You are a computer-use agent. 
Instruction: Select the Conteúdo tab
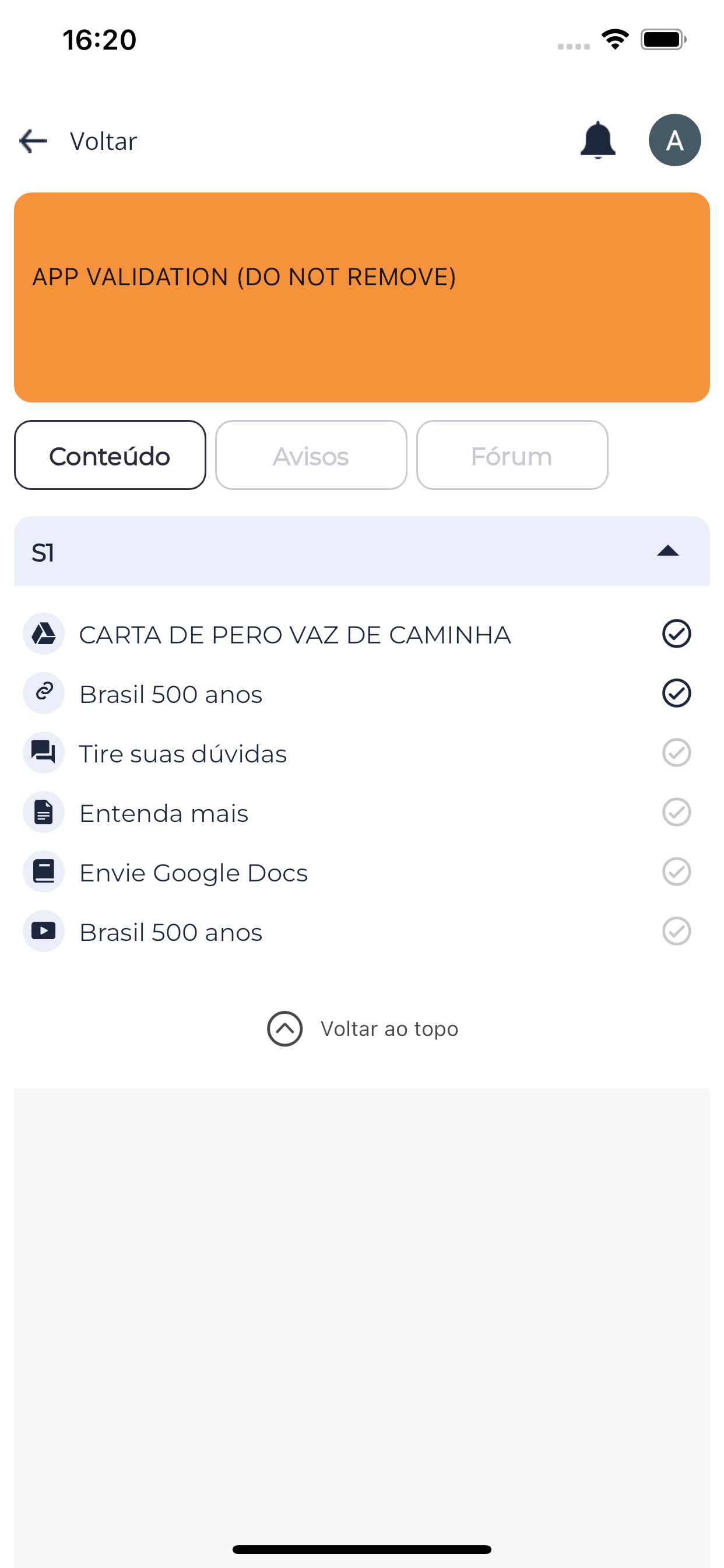[110, 456]
